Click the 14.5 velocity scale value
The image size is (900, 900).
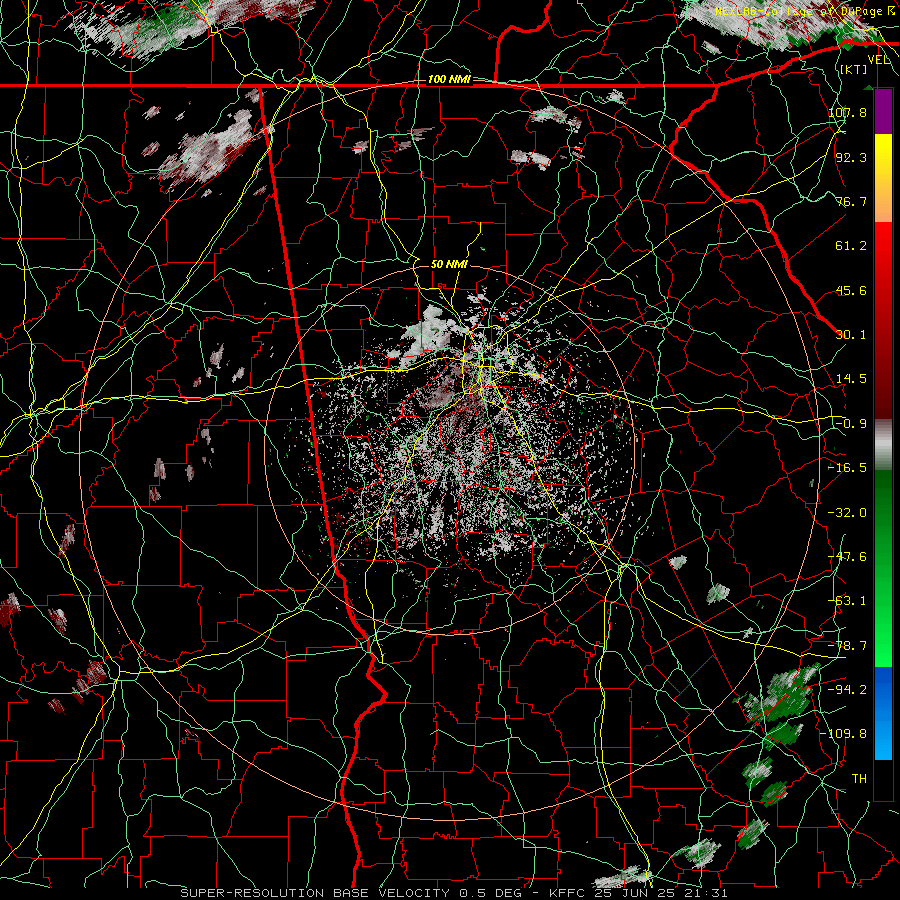[x=851, y=379]
